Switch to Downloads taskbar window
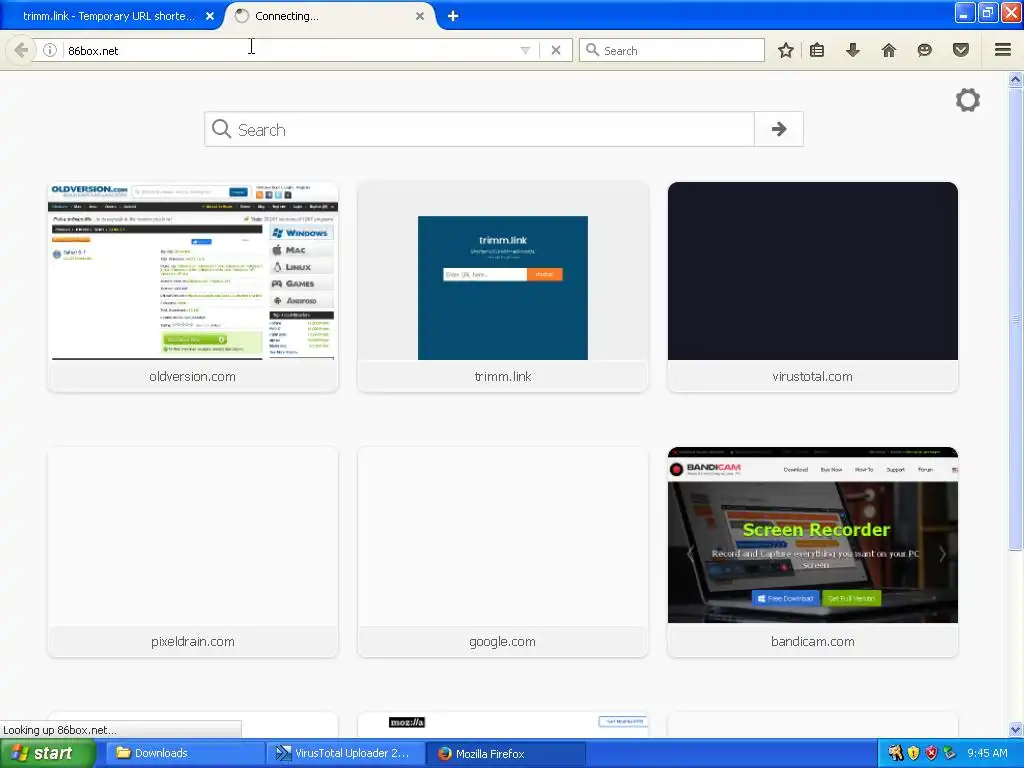The width and height of the screenshot is (1024, 768). (183, 754)
